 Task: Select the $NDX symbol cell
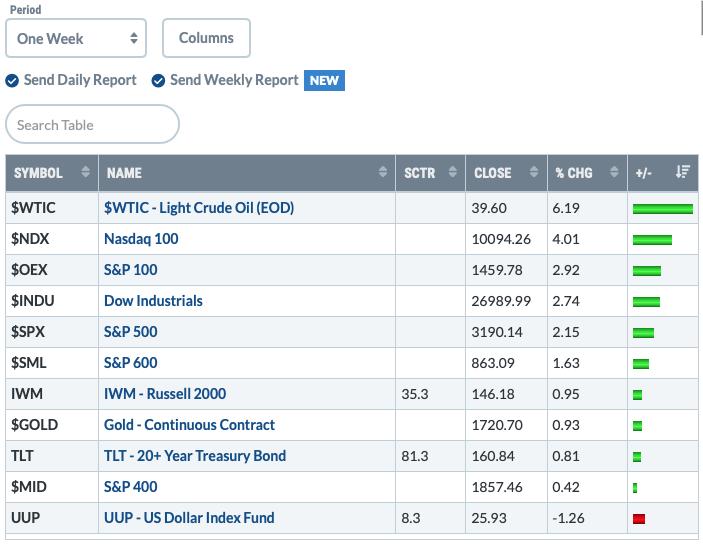52,239
